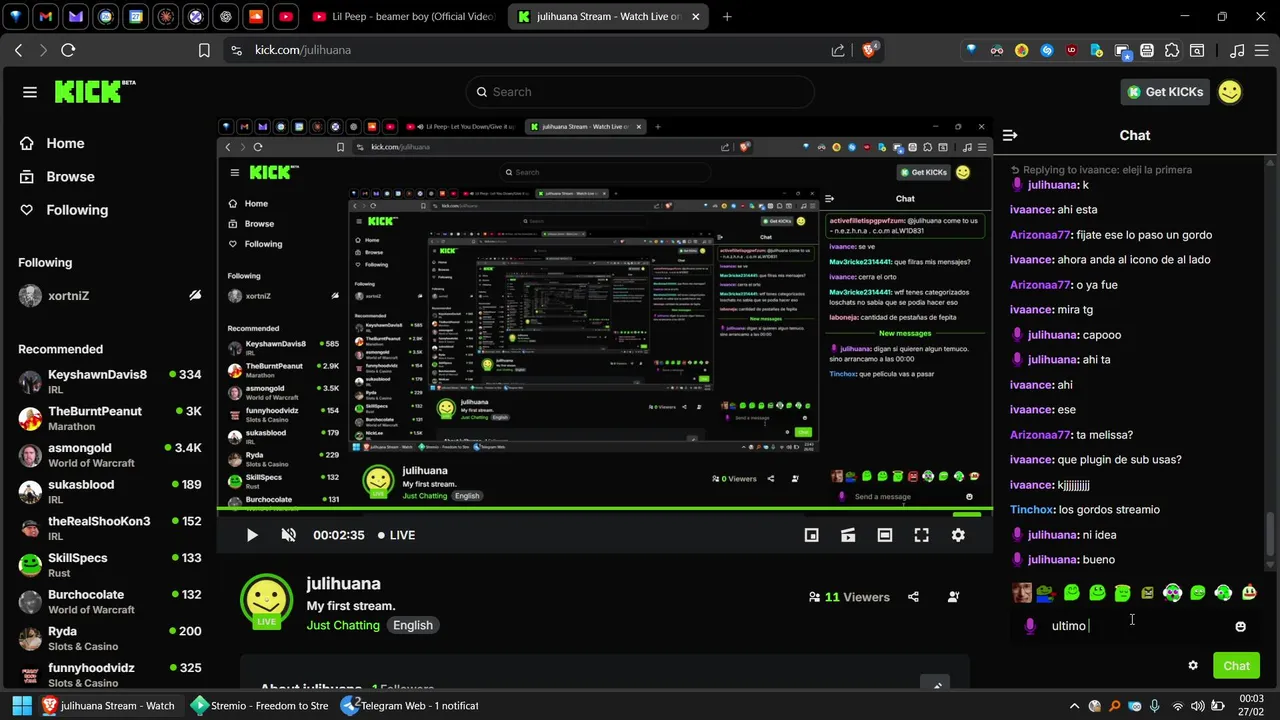The height and width of the screenshot is (720, 1280).
Task: Open media control music-note button
Action: click(1237, 50)
